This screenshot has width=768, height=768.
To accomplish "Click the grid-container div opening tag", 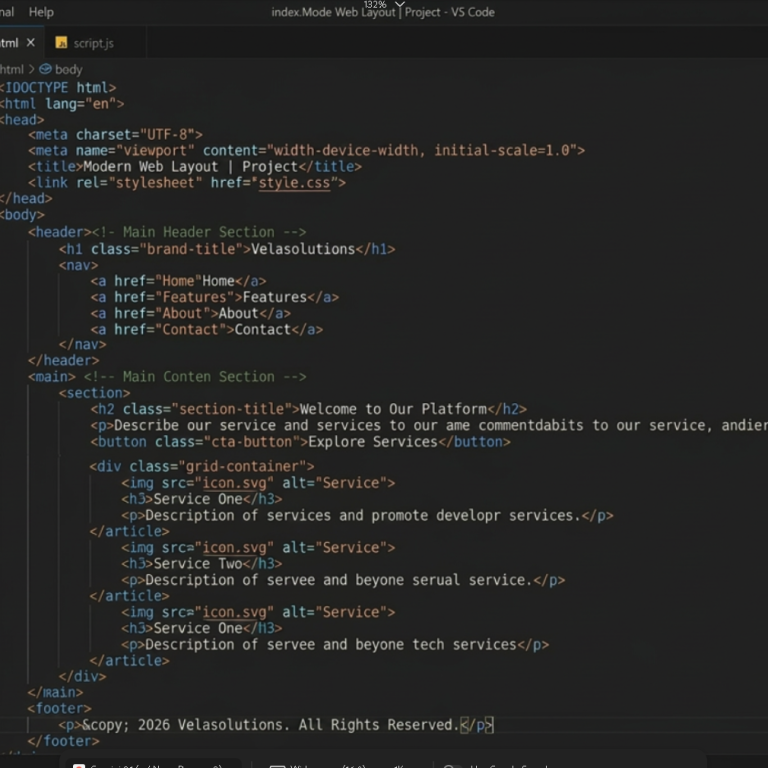I will tap(202, 466).
